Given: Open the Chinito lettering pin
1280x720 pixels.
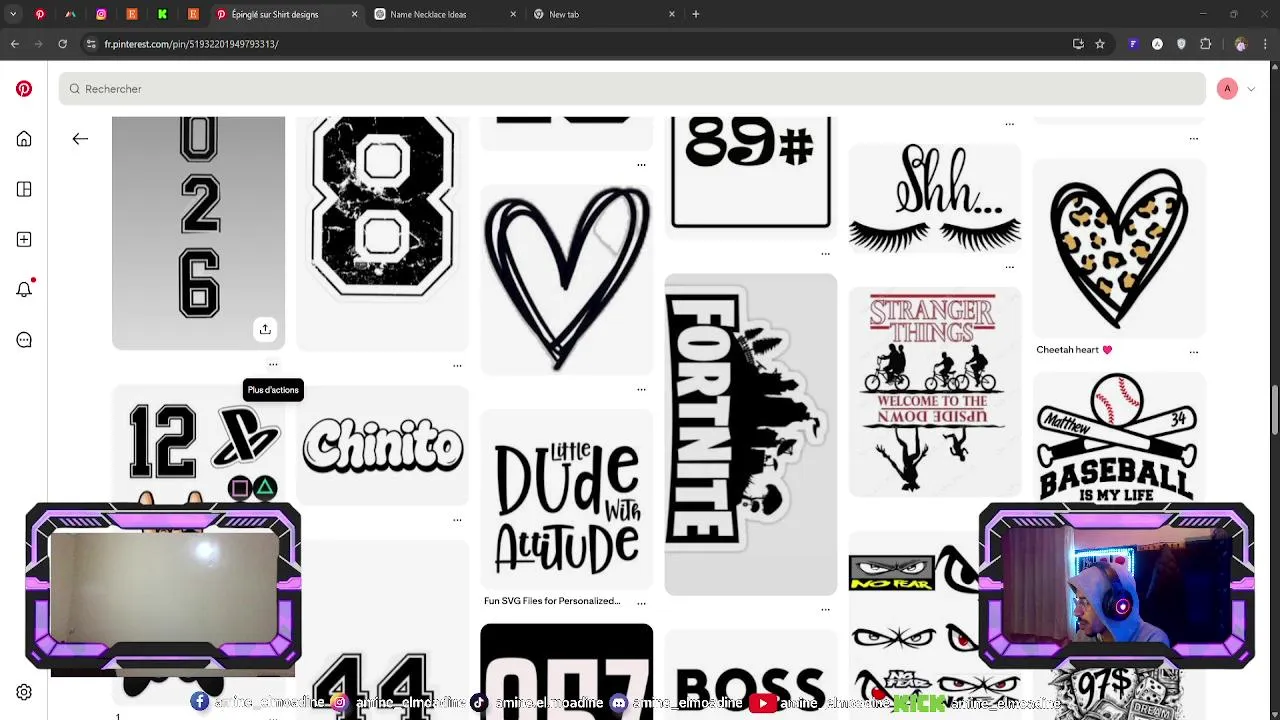Looking at the screenshot, I should [x=383, y=446].
